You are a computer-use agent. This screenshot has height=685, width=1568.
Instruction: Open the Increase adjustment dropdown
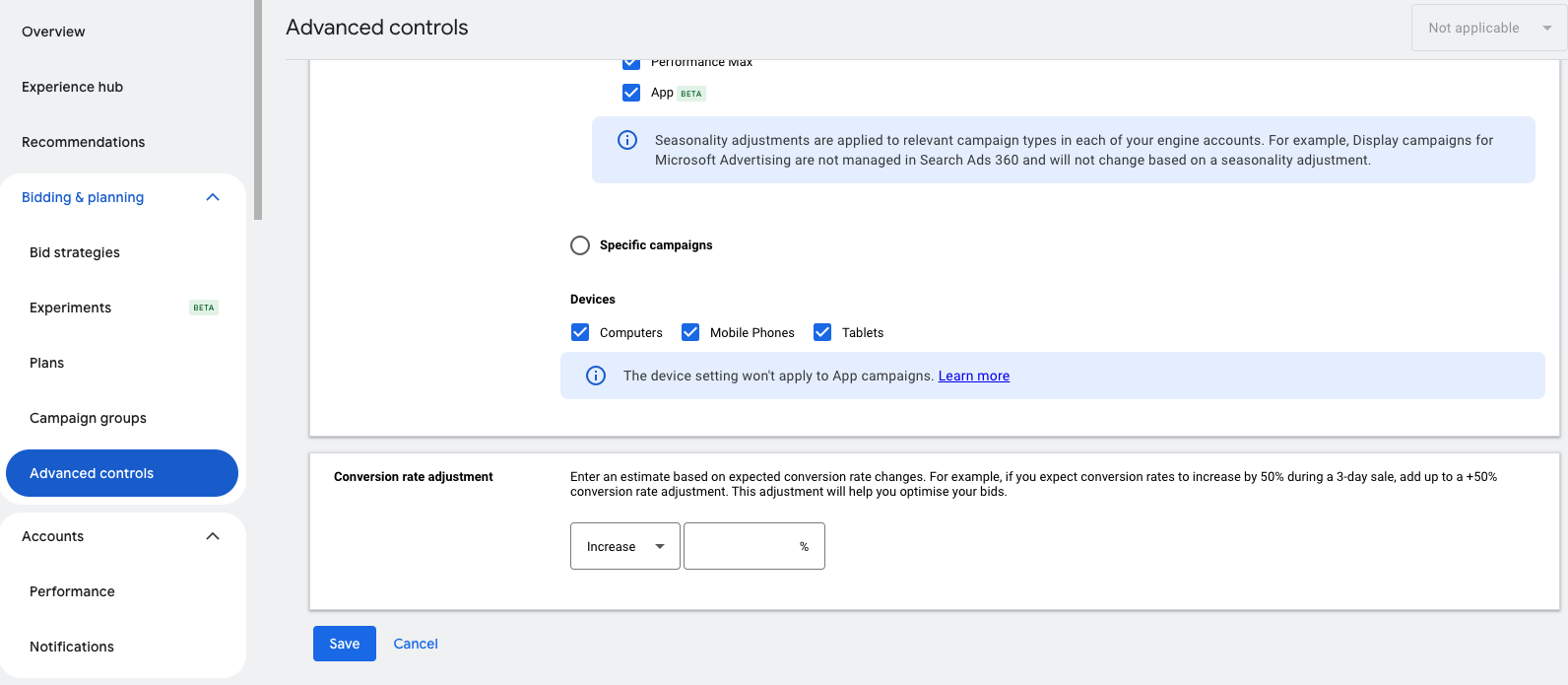(x=624, y=546)
